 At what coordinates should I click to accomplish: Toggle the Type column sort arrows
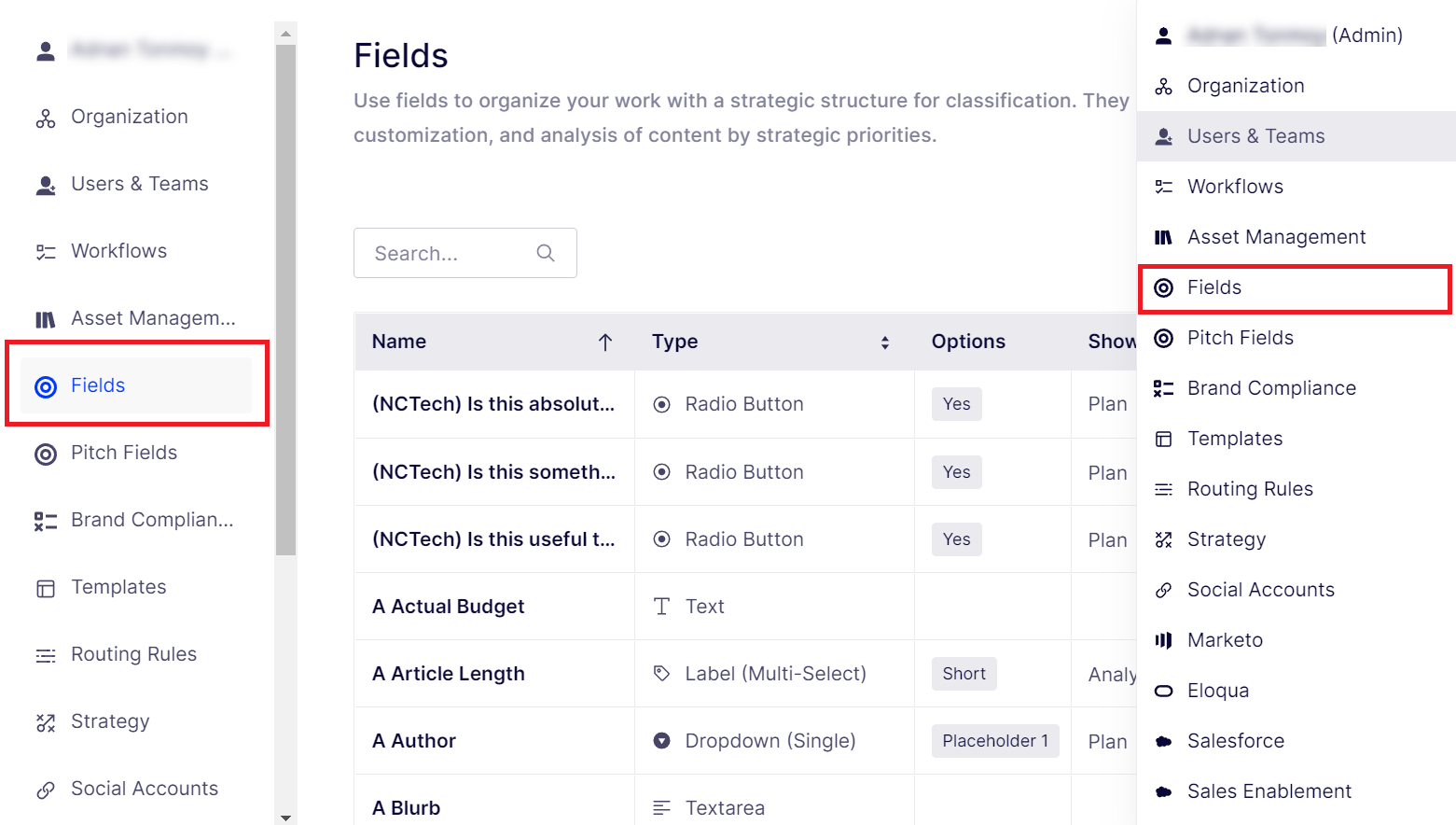coord(884,343)
